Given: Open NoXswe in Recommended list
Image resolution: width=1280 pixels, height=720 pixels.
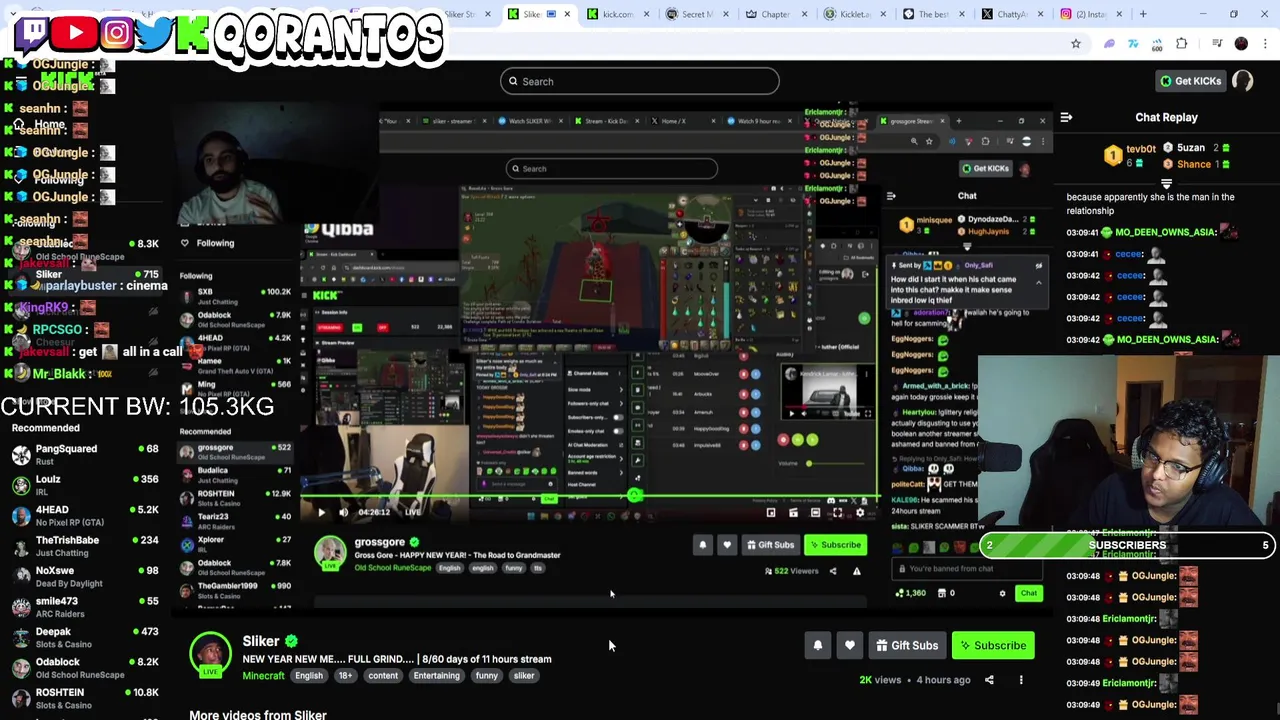Looking at the screenshot, I should [x=84, y=577].
